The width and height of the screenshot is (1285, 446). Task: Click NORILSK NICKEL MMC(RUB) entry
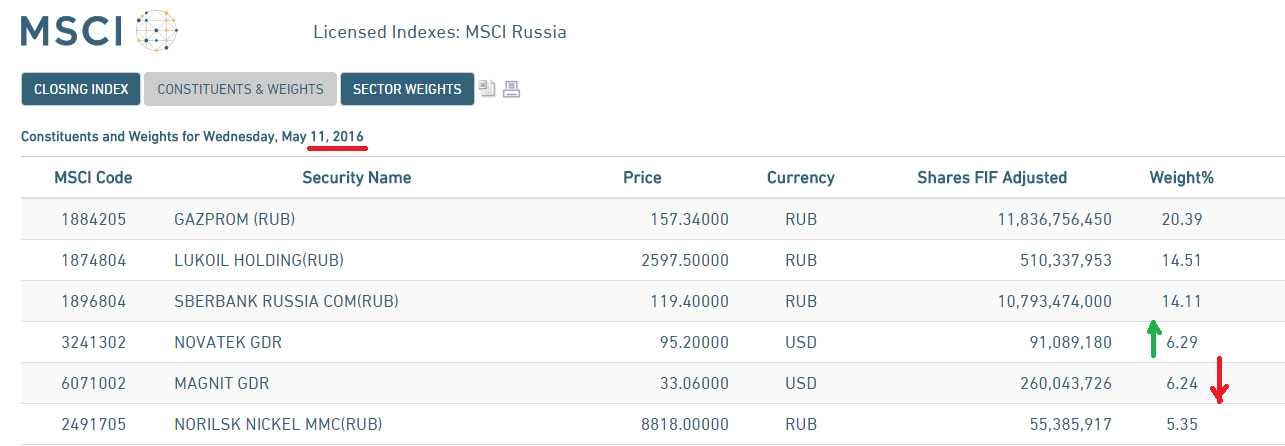tap(278, 424)
